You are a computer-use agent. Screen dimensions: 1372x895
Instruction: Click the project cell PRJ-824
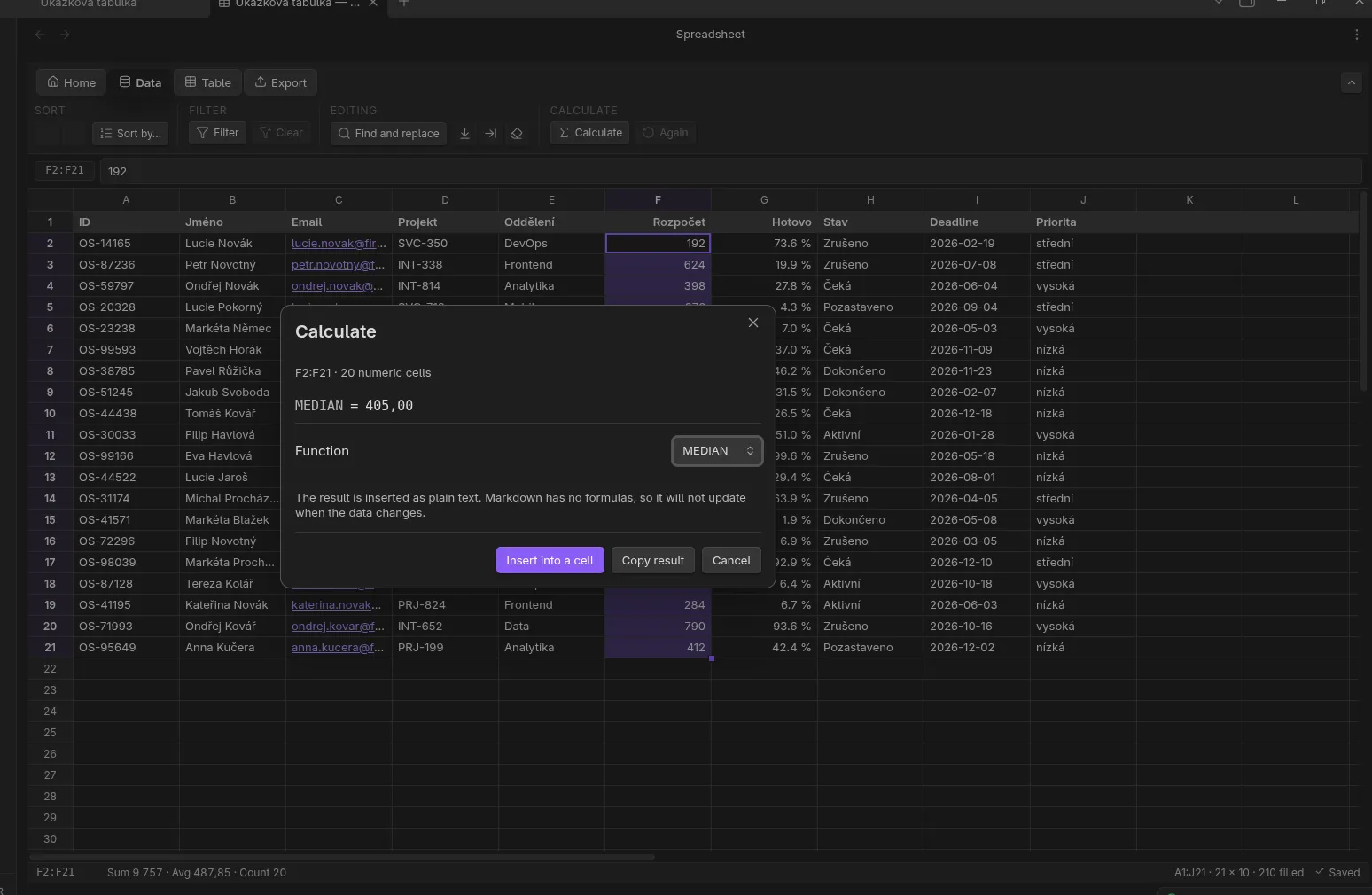445,605
